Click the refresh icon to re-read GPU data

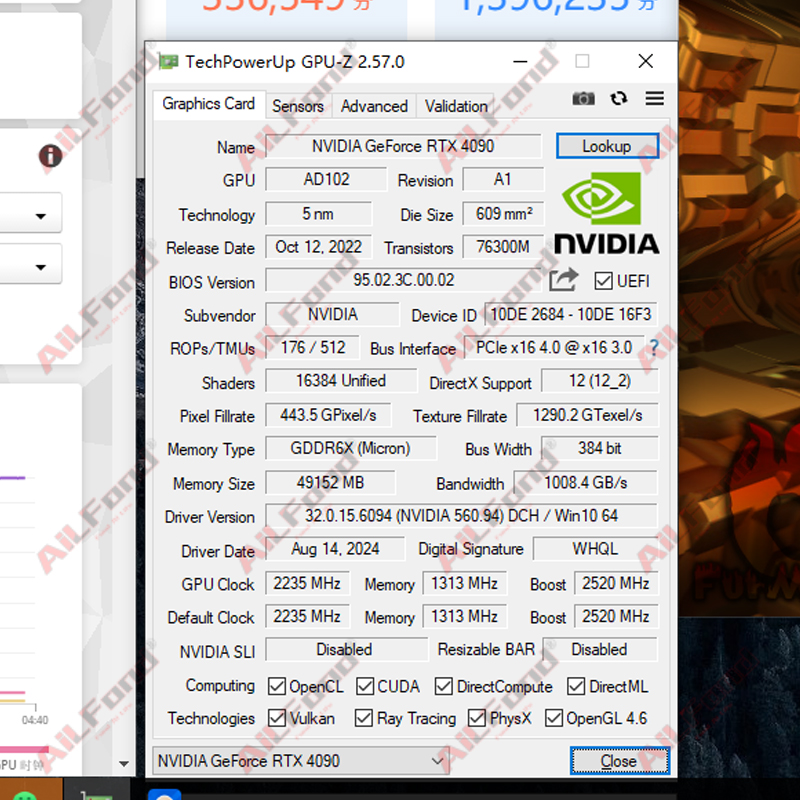tap(619, 99)
